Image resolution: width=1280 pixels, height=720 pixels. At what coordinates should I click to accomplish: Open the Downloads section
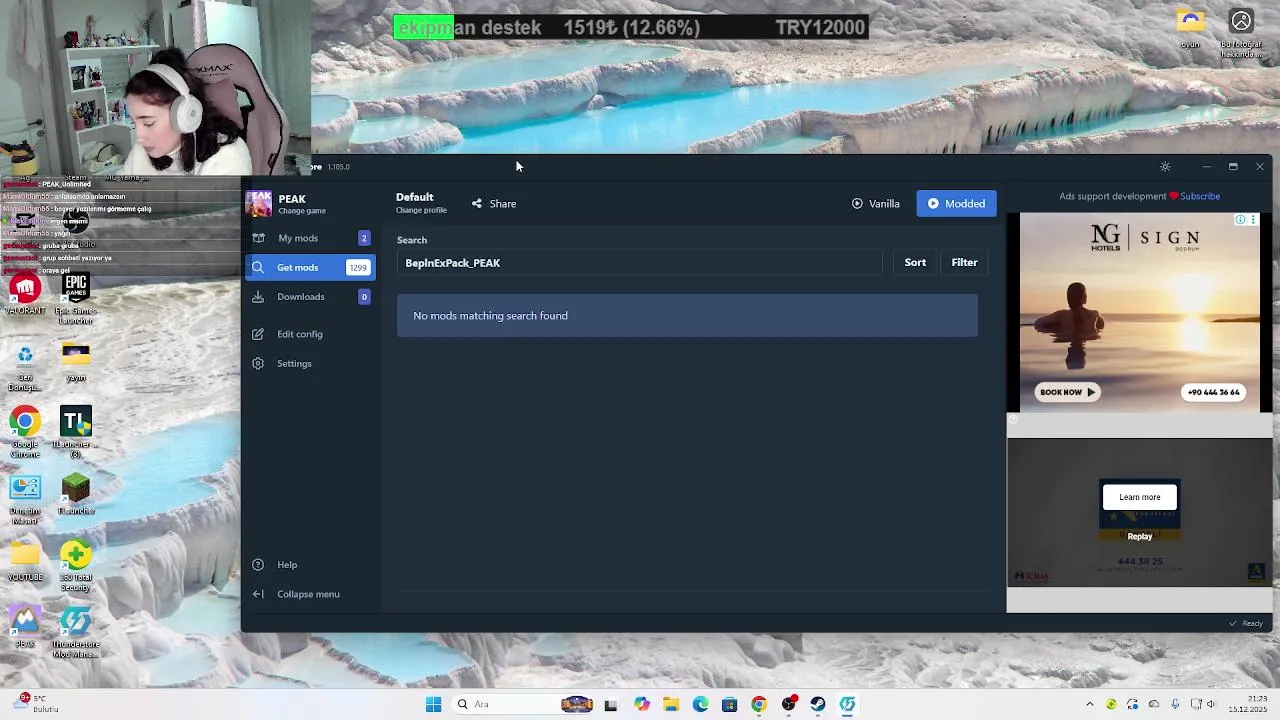click(310, 296)
